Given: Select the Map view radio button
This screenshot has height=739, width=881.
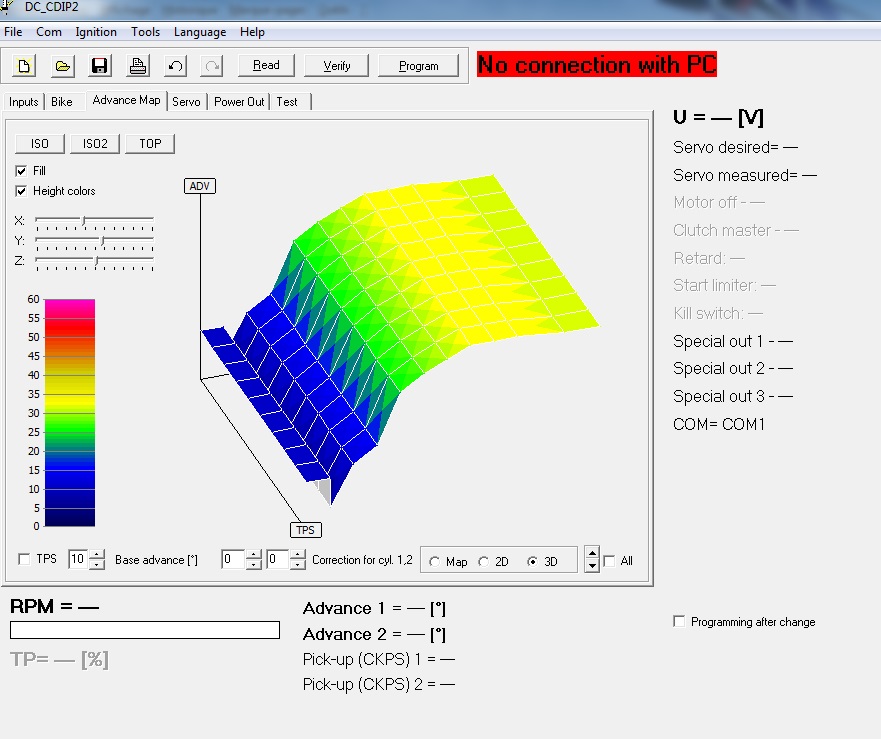Looking at the screenshot, I should pos(434,561).
